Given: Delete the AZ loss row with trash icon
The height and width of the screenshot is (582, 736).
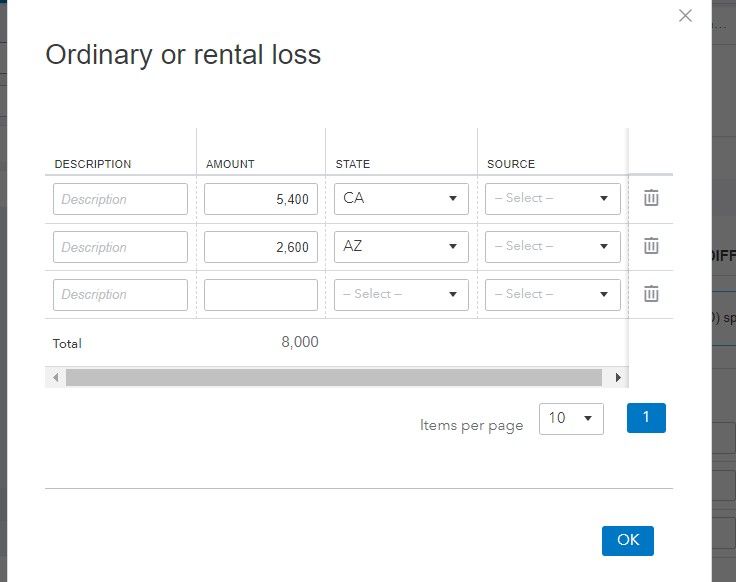Looking at the screenshot, I should 651,246.
